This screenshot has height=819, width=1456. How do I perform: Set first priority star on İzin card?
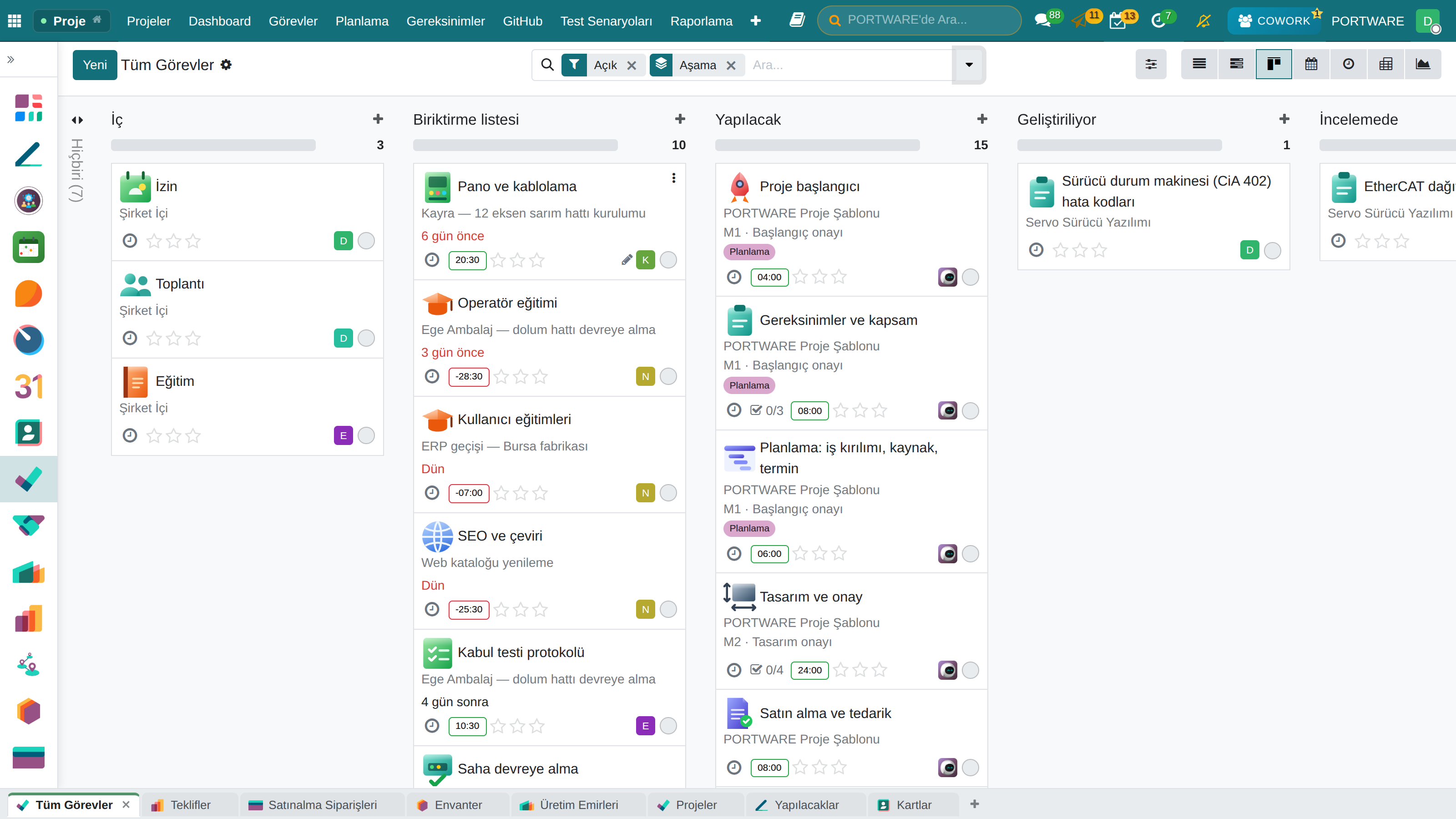154,241
